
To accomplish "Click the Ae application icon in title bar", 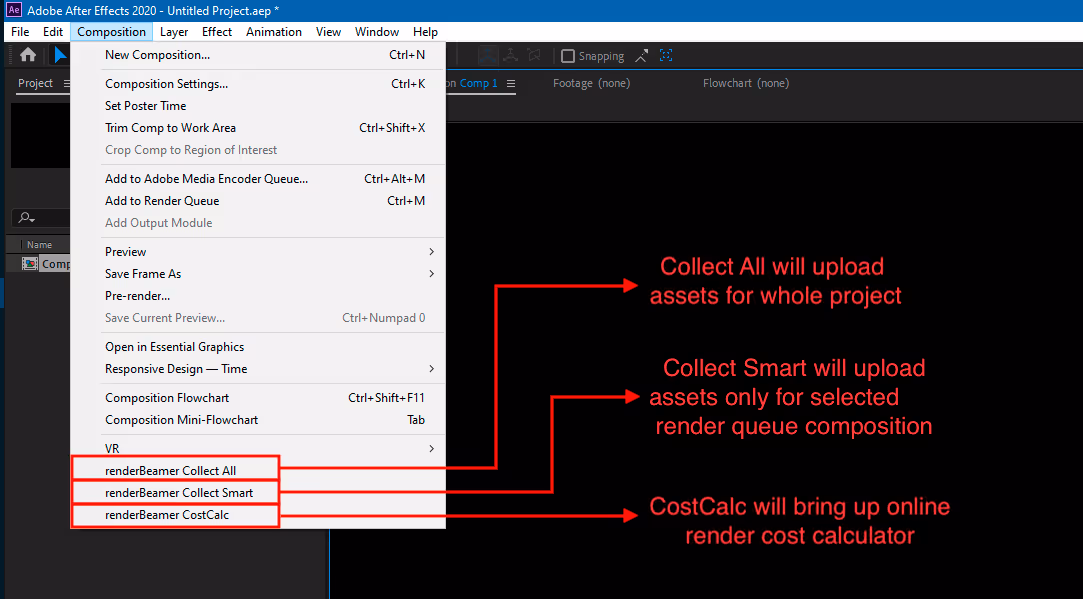I will click(x=13, y=10).
